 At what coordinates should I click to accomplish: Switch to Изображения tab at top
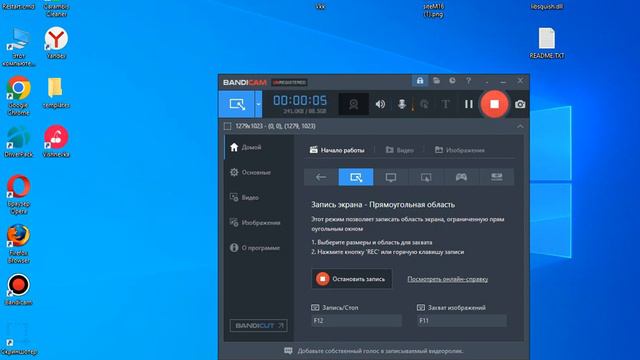[460, 150]
